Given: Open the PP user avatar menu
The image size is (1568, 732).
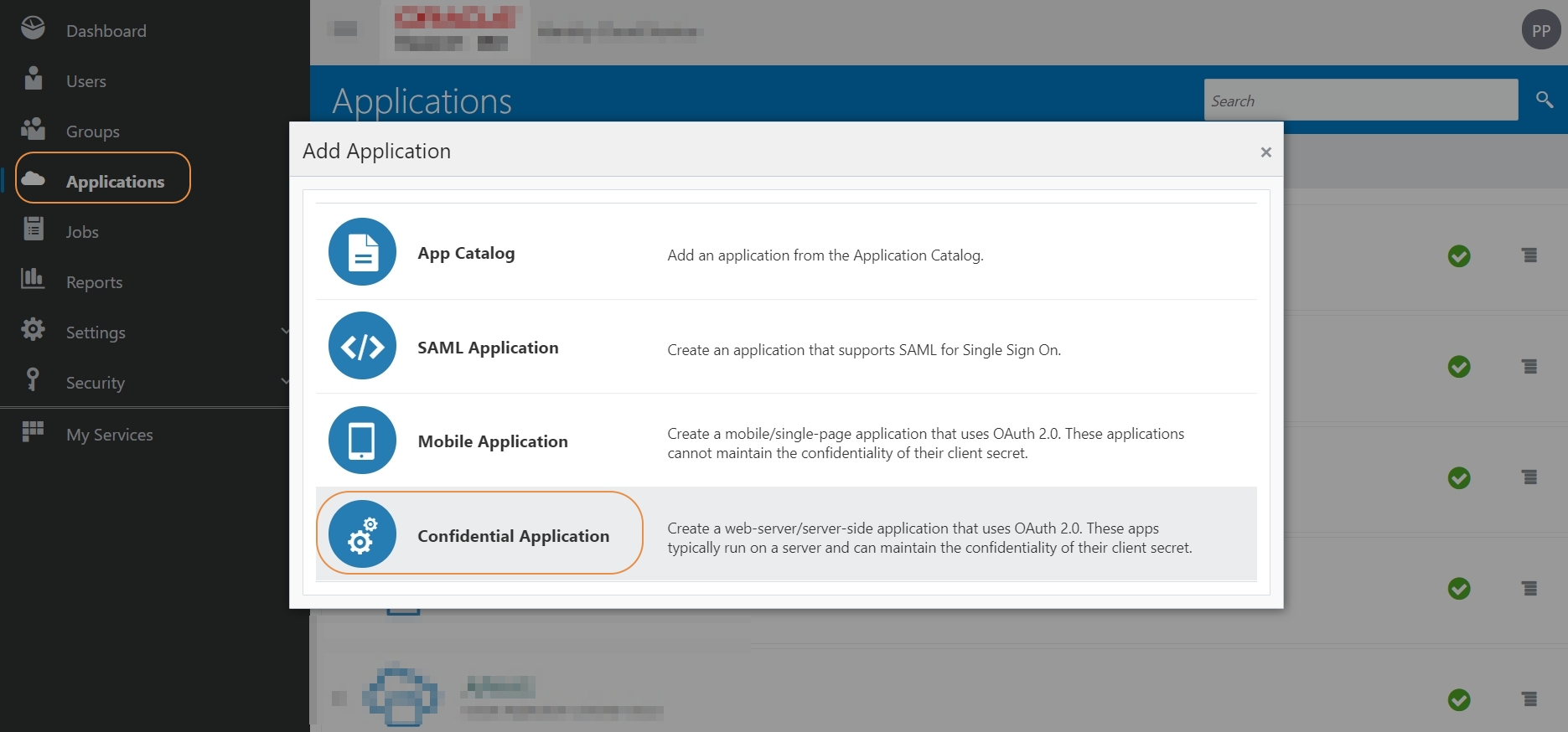Looking at the screenshot, I should 1540,30.
